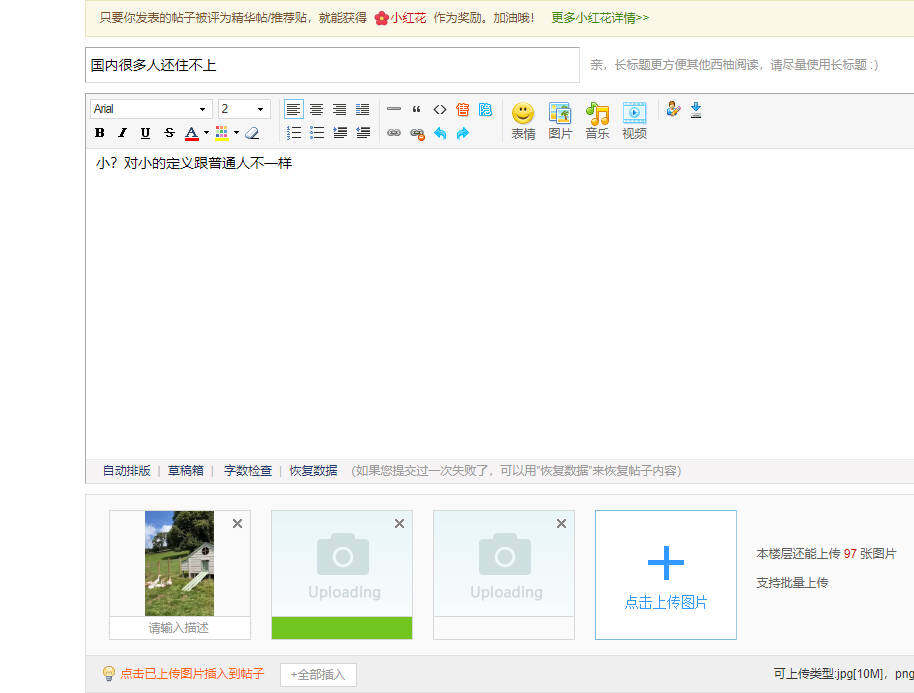This screenshot has width=914, height=693.
Task: Apply the background highlight color
Action: [222, 133]
